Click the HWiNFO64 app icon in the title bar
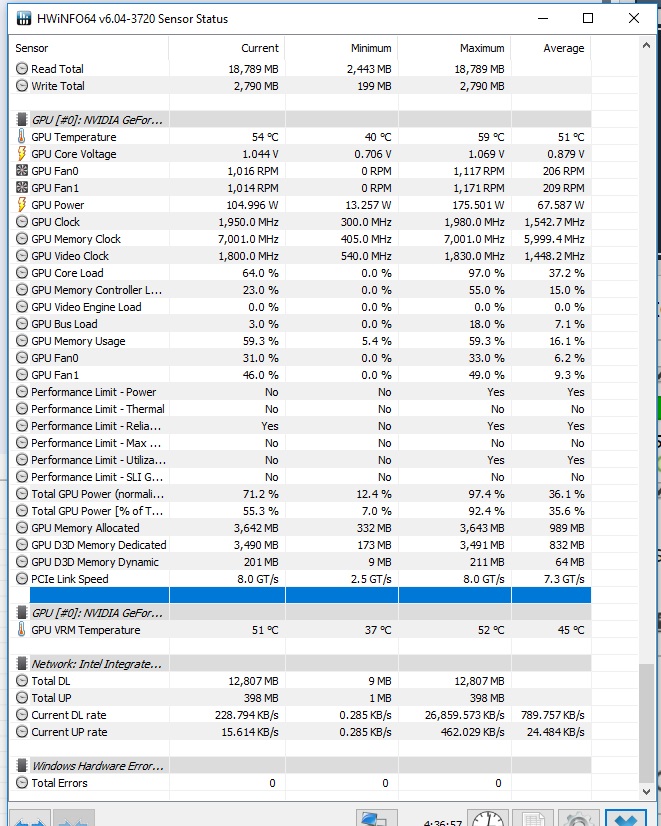661x826 pixels. coord(24,19)
